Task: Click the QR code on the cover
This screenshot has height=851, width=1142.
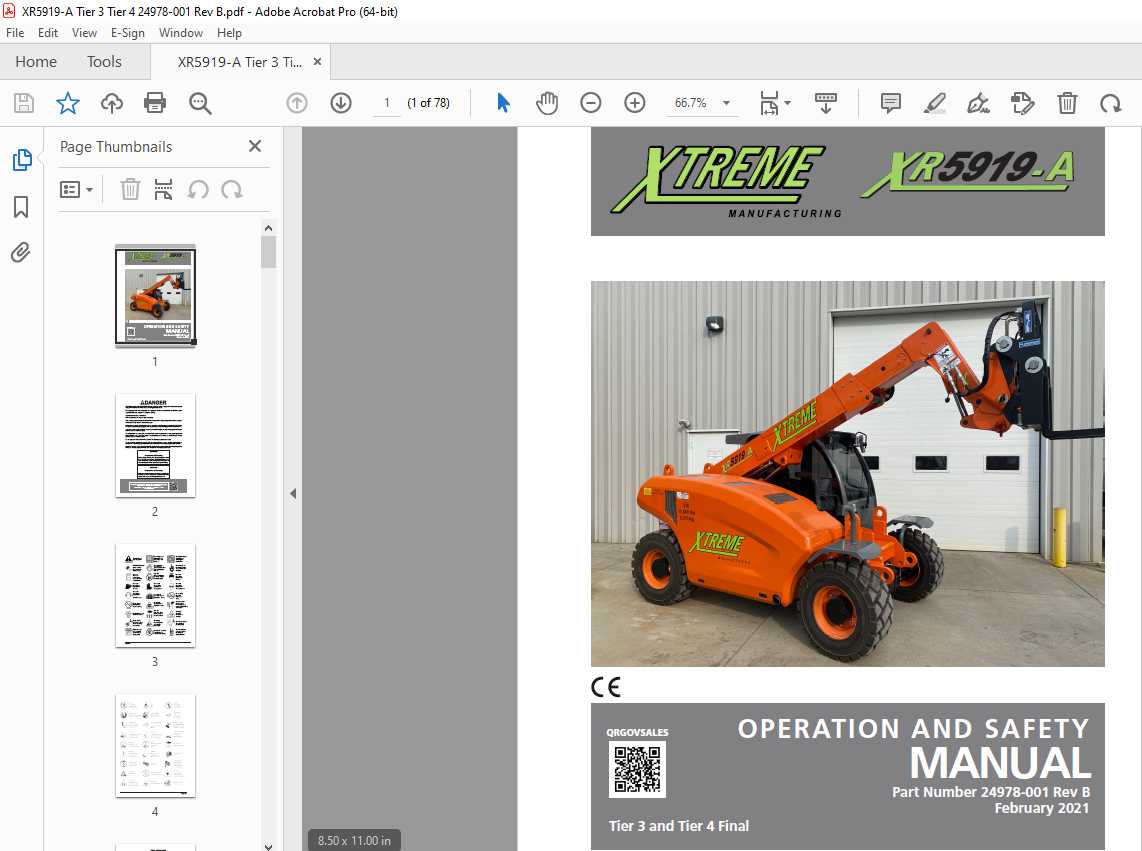Action: (637, 769)
